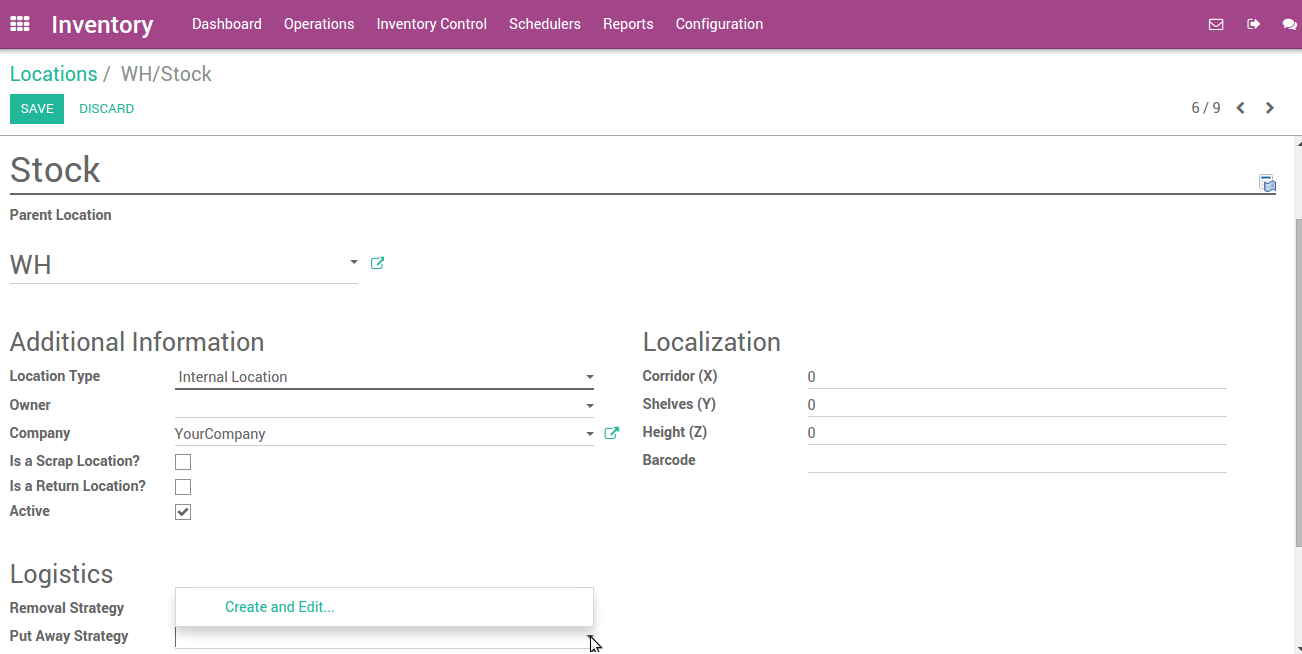1302x654 pixels.
Task: Open the applications grid menu
Action: 19,23
